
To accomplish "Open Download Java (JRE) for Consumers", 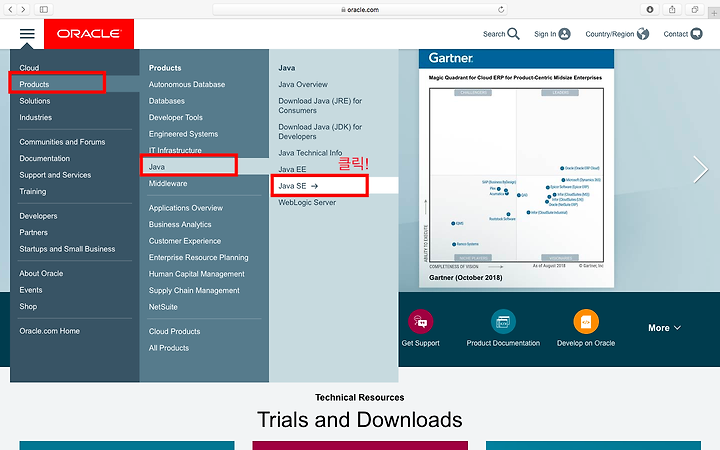I will [x=320, y=106].
